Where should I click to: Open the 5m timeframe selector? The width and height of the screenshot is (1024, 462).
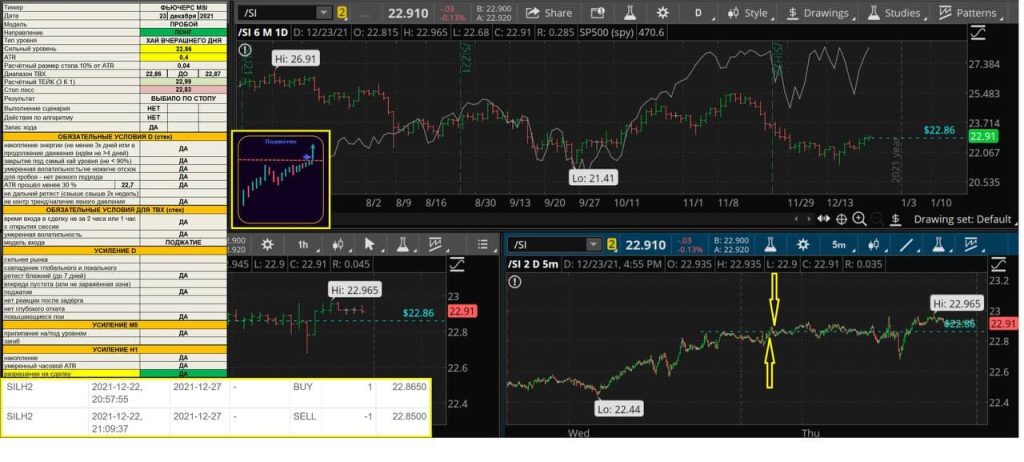841,244
